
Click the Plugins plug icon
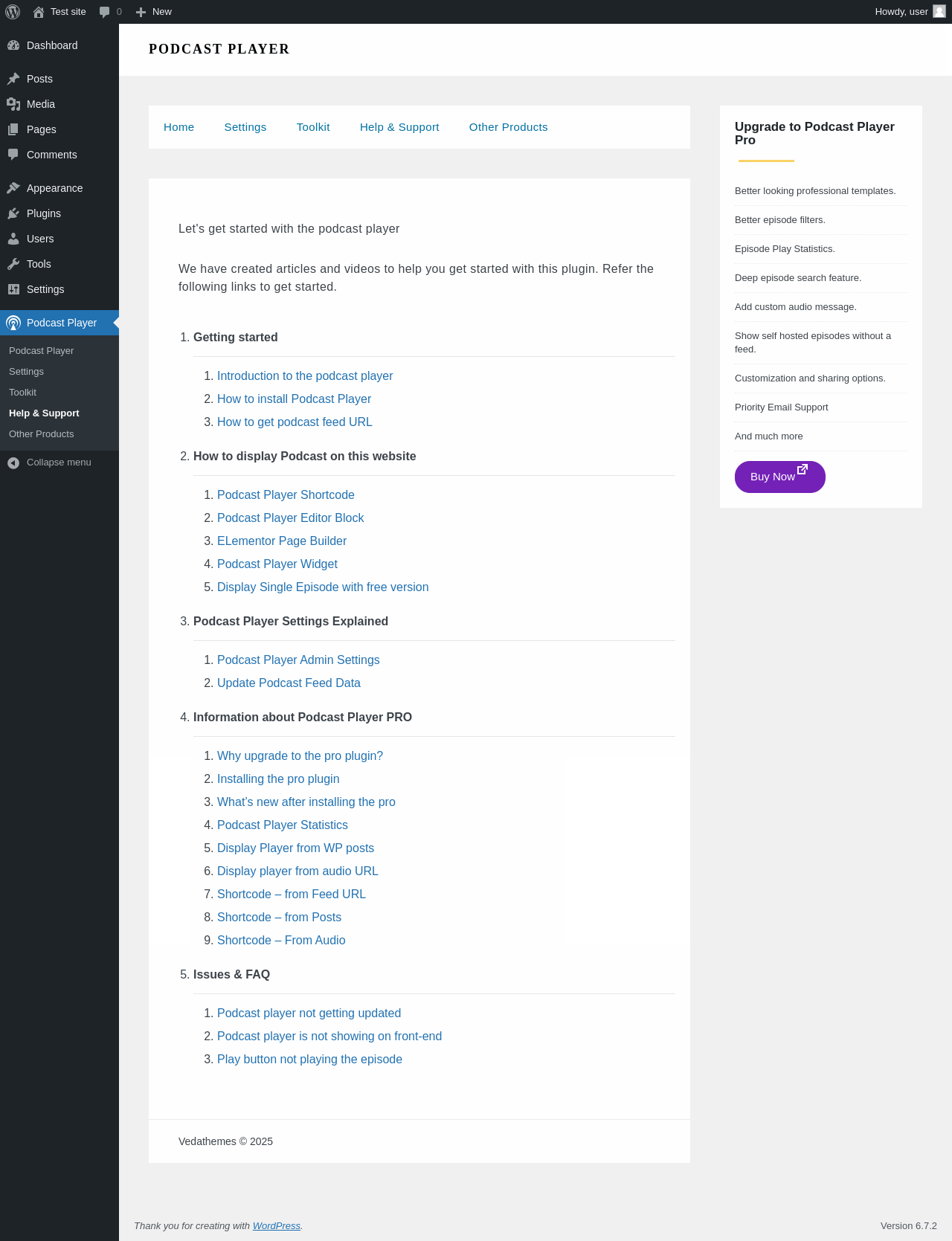click(x=13, y=213)
